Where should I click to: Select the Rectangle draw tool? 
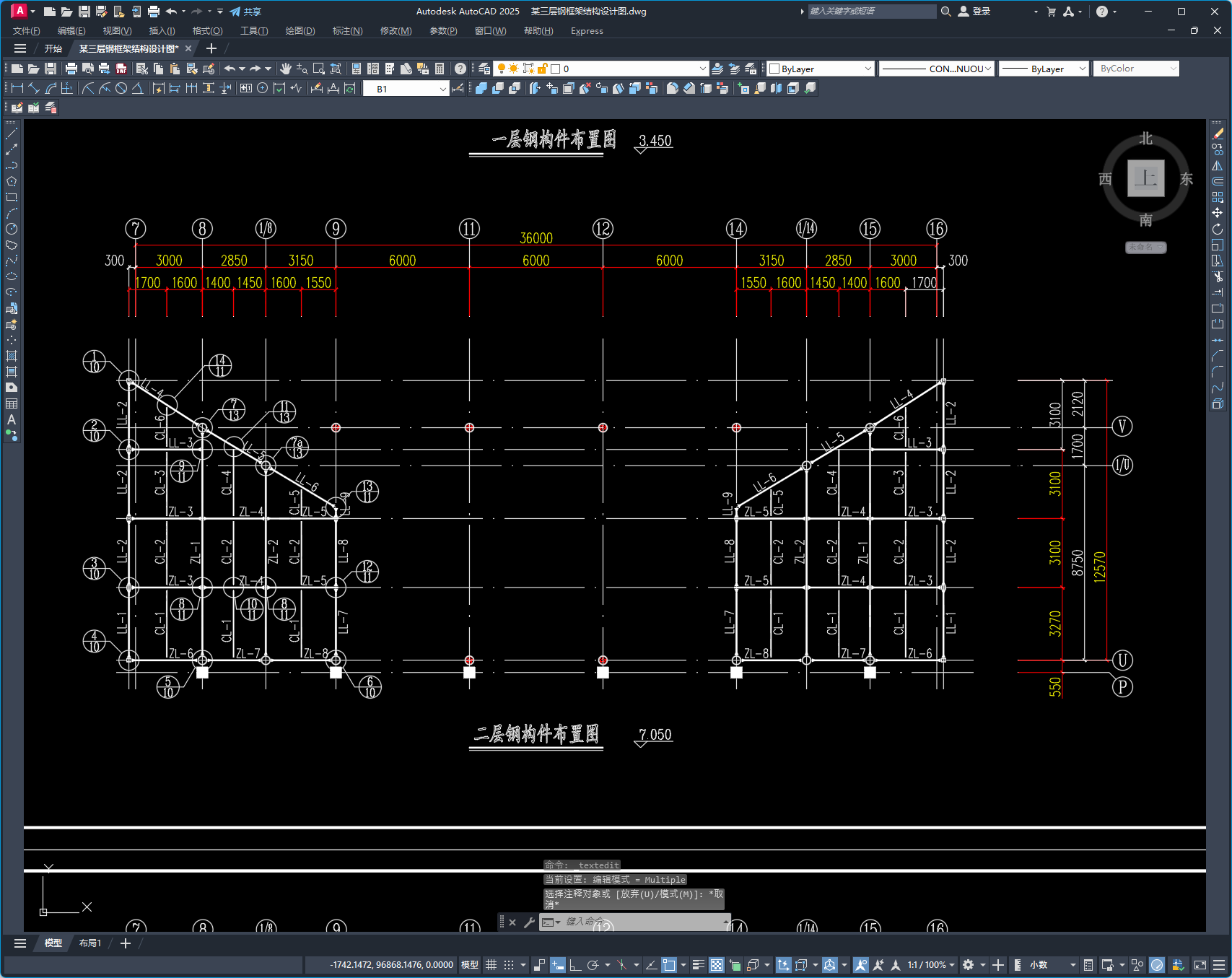(x=12, y=197)
